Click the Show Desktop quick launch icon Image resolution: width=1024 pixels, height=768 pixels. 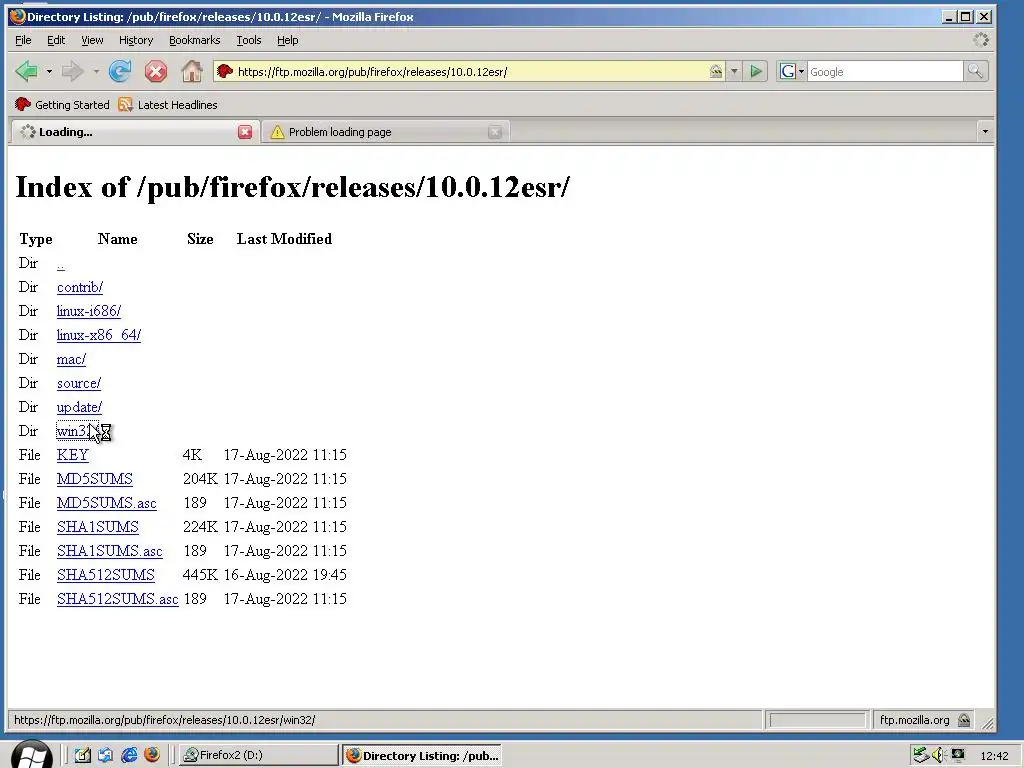(105, 756)
